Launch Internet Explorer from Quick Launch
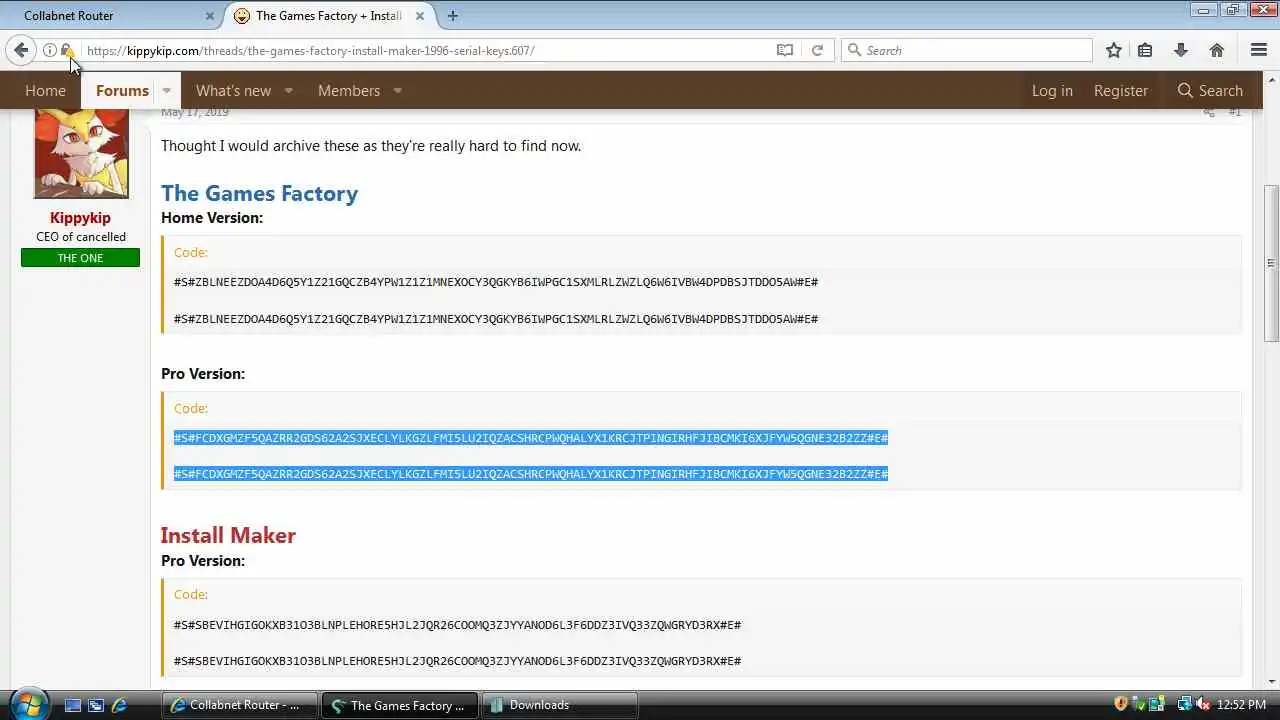 click(119, 705)
